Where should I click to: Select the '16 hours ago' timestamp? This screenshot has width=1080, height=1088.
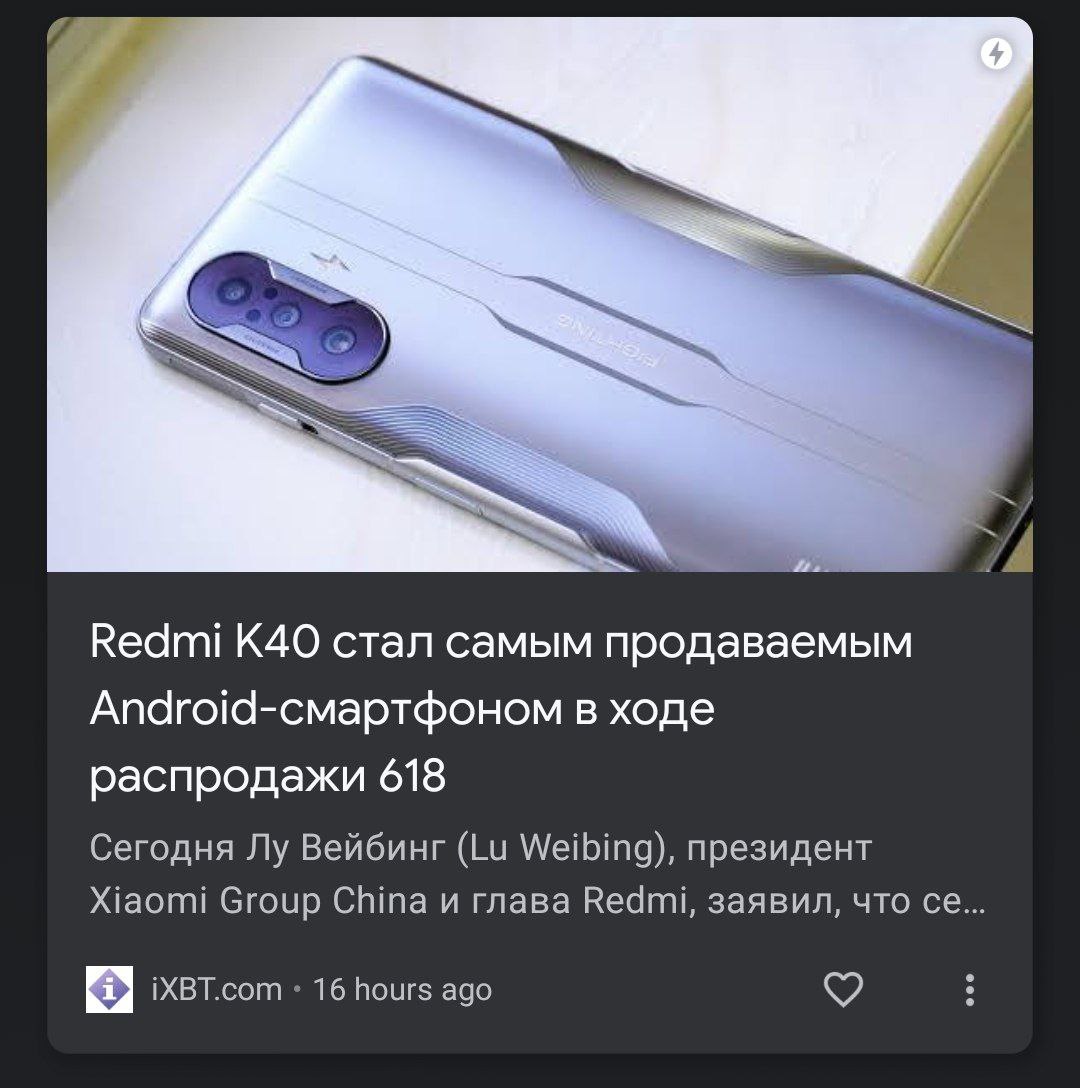pos(403,989)
